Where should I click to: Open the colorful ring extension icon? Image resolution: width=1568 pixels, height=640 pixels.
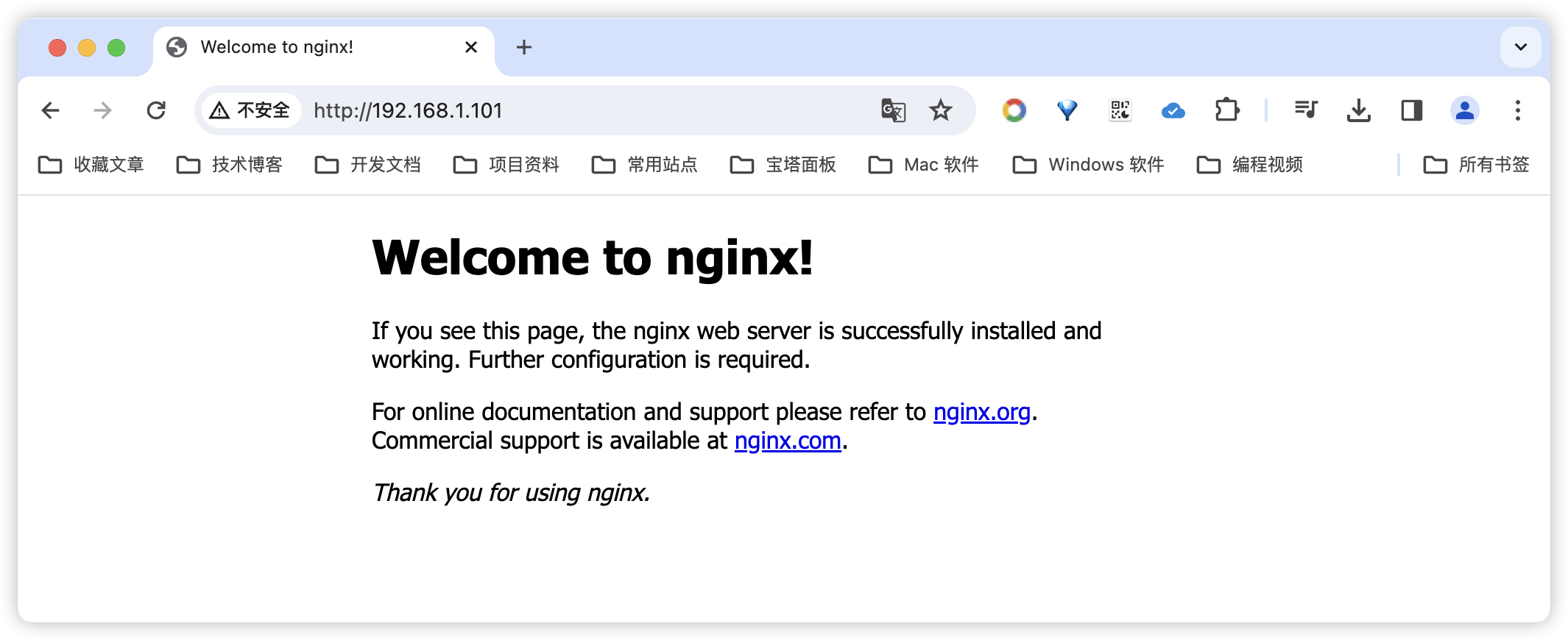[x=1014, y=110]
